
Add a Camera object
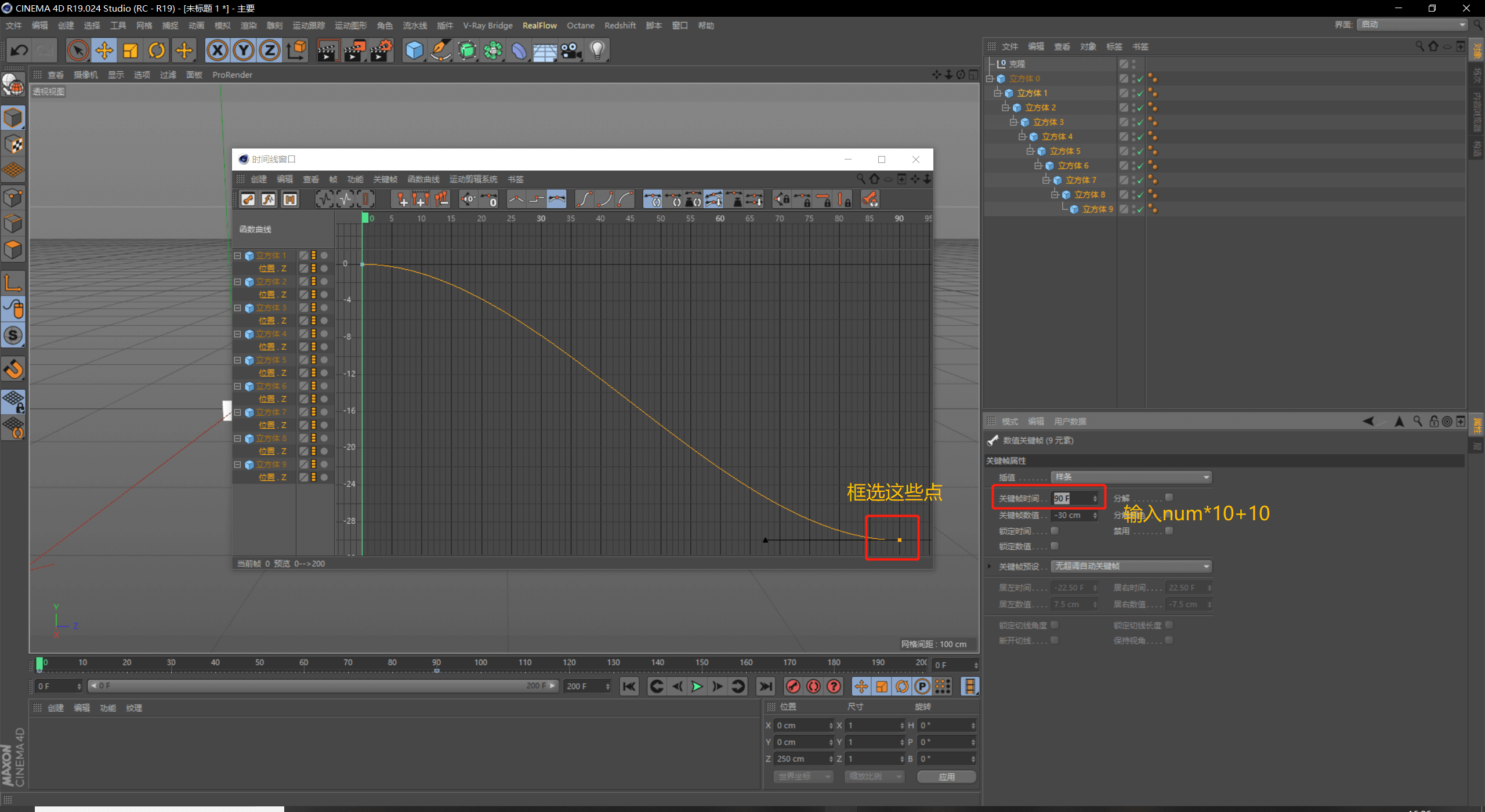pos(571,50)
